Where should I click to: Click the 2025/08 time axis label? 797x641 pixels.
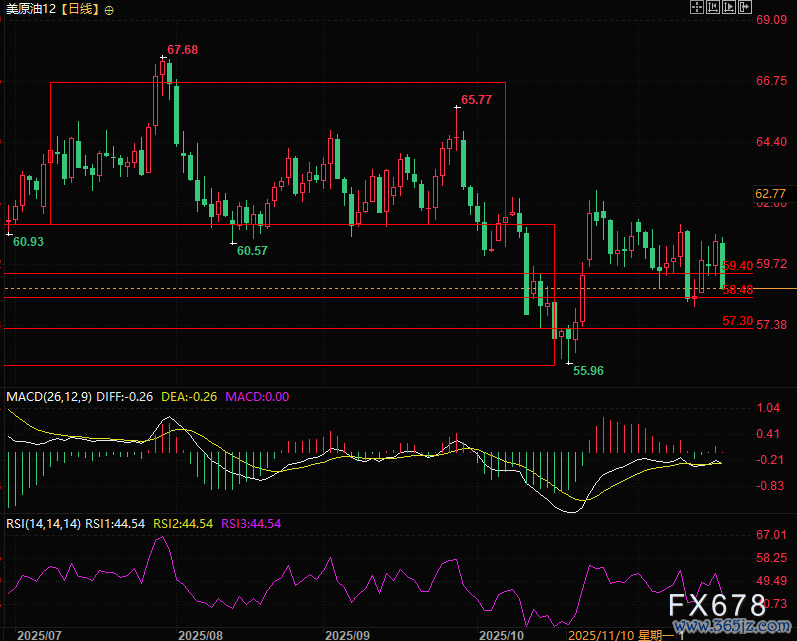199,634
